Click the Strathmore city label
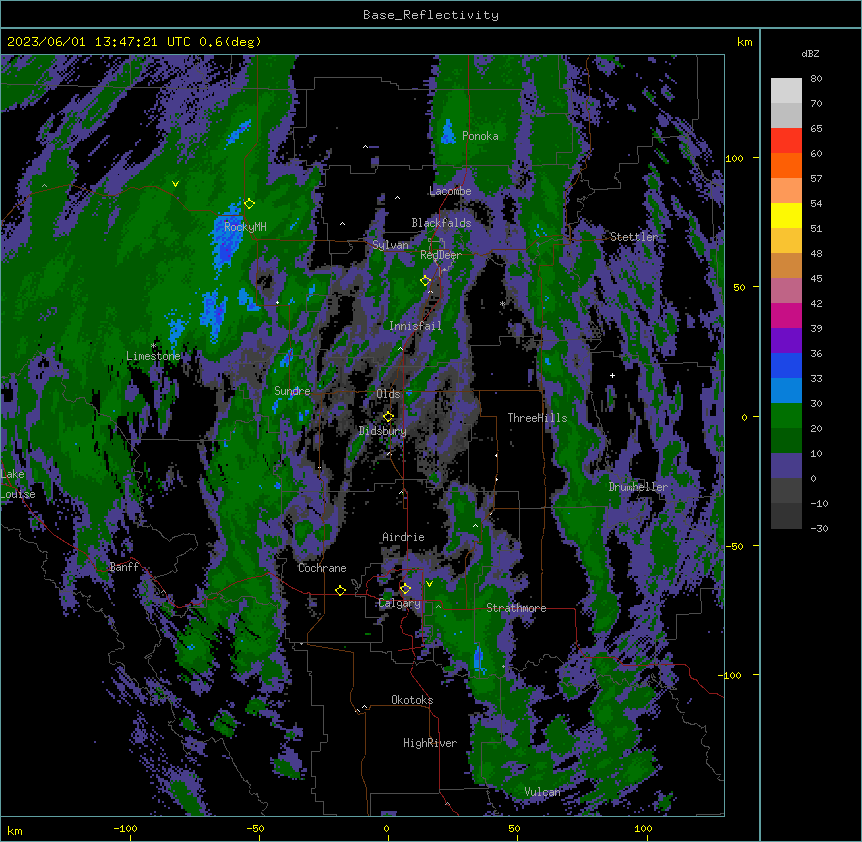 [x=516, y=608]
